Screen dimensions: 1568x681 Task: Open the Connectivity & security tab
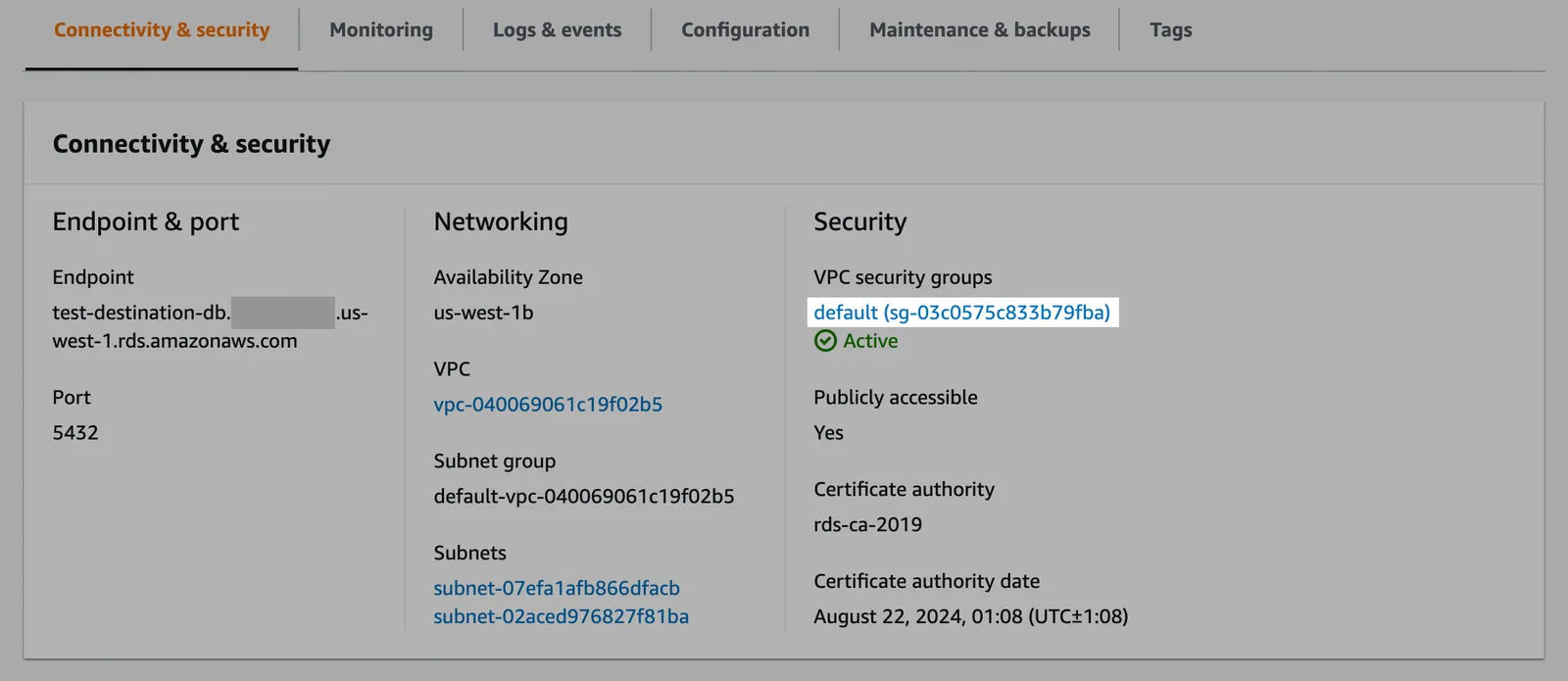[x=162, y=30]
